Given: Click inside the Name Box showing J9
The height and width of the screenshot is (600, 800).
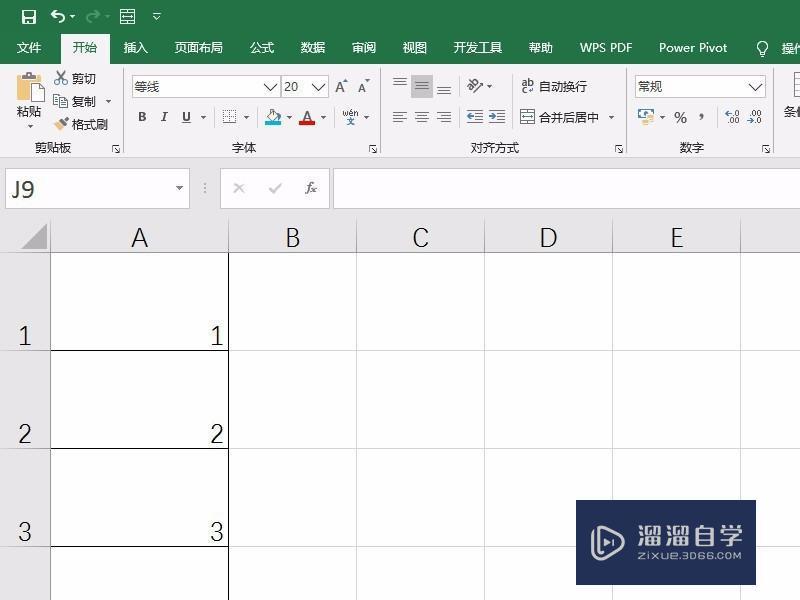Looking at the screenshot, I should [x=80, y=188].
